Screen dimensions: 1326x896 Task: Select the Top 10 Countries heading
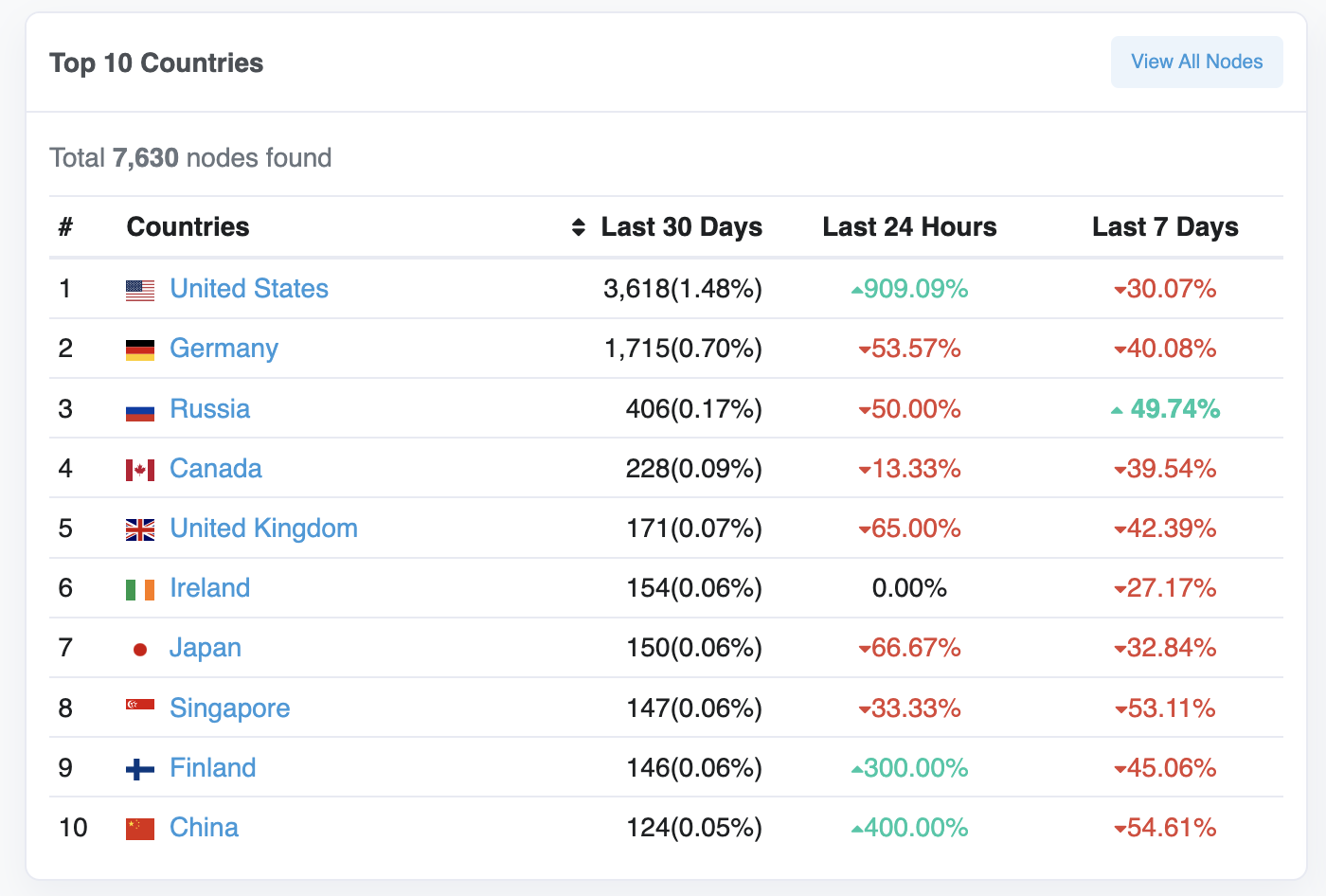coord(156,63)
